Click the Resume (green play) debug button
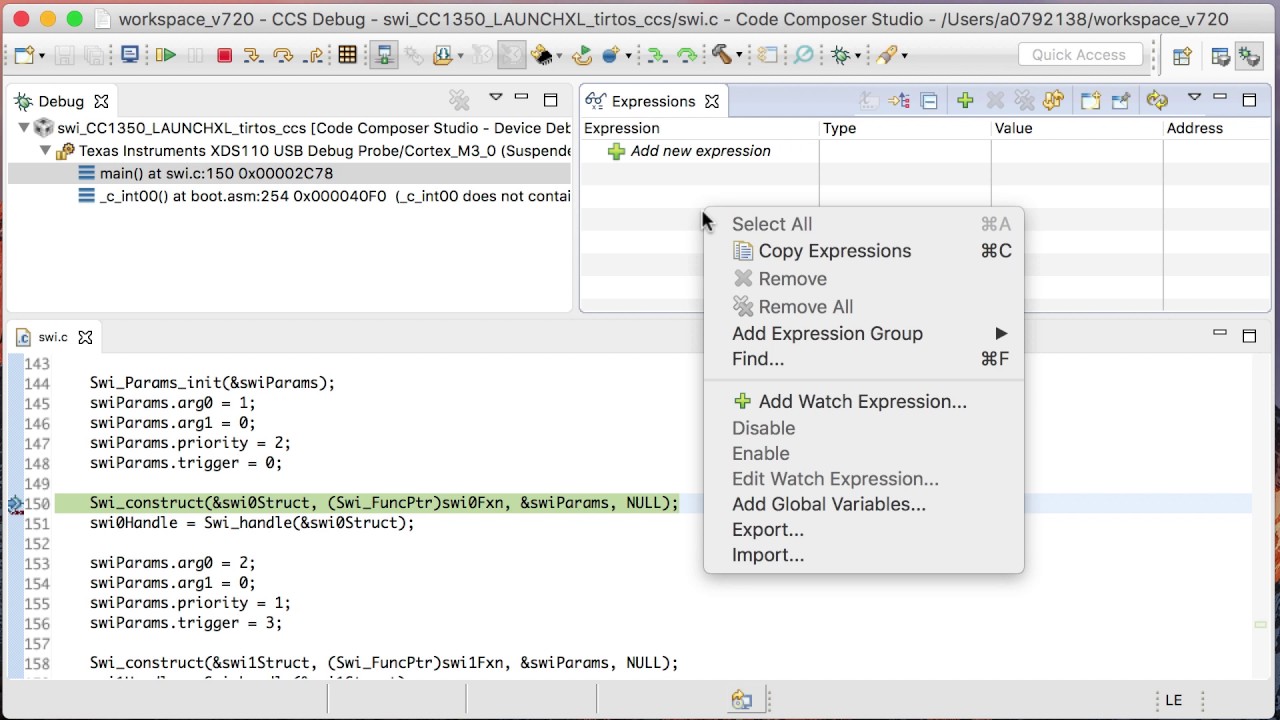1280x720 pixels. pos(166,55)
